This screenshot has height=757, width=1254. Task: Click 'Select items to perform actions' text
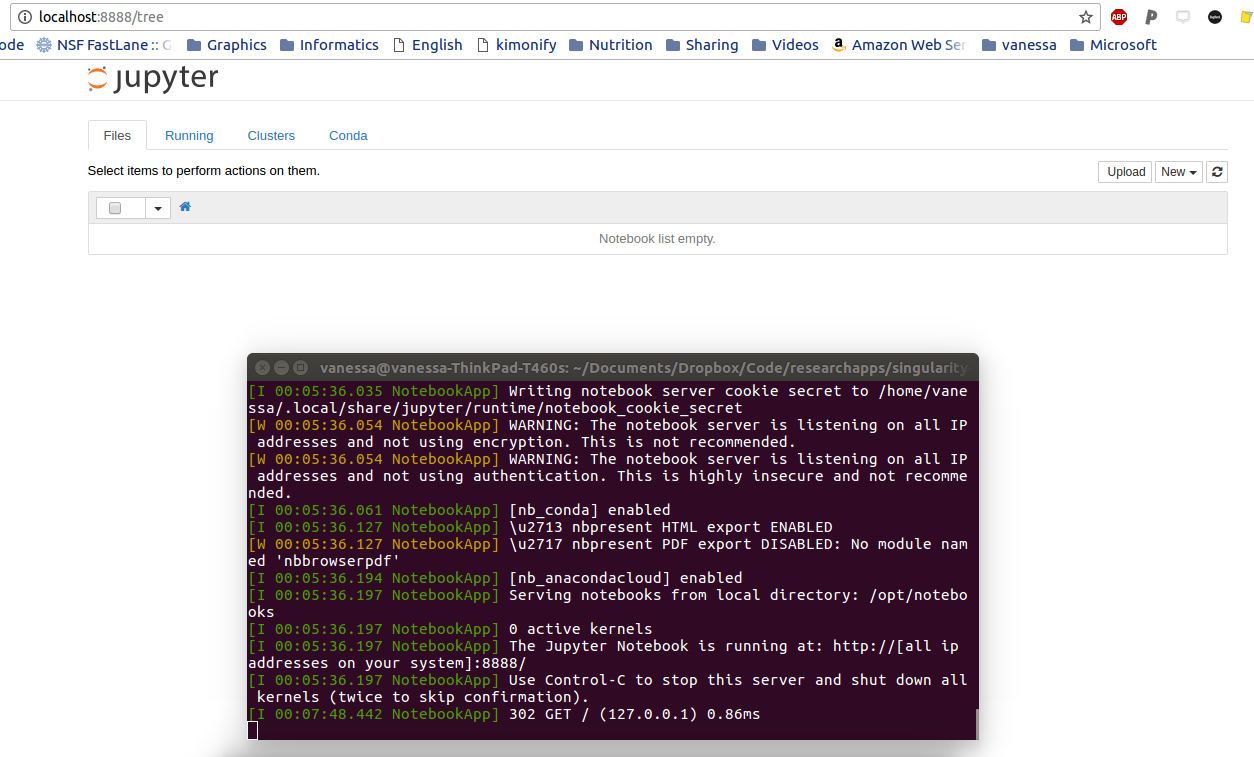pos(204,171)
